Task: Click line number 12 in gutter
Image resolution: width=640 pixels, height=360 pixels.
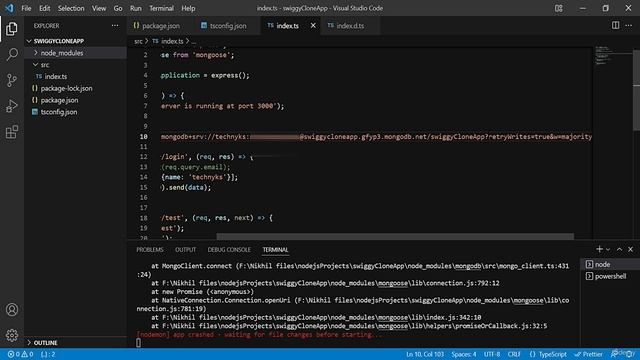Action: pos(143,157)
